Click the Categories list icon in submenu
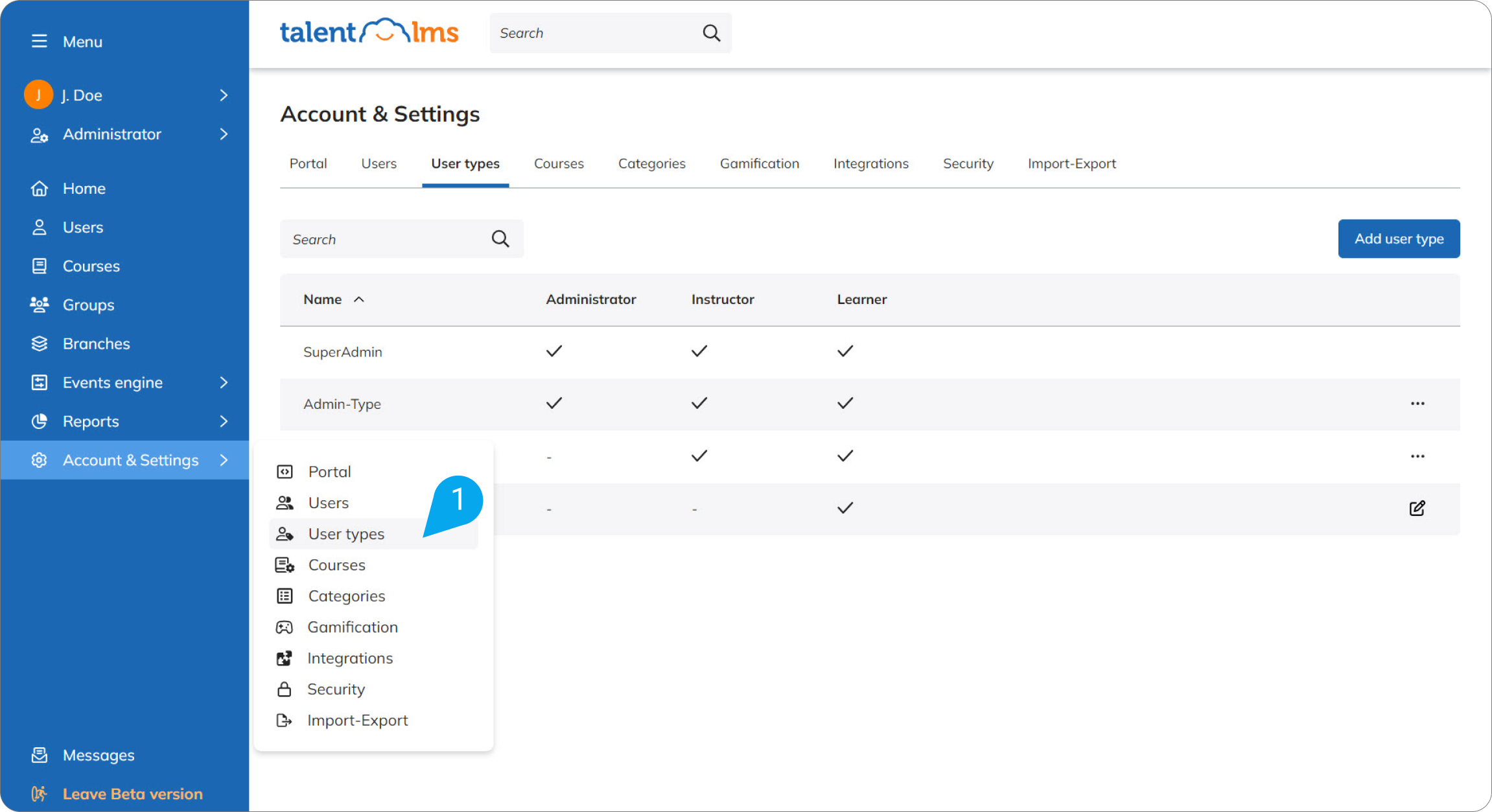 [x=285, y=596]
